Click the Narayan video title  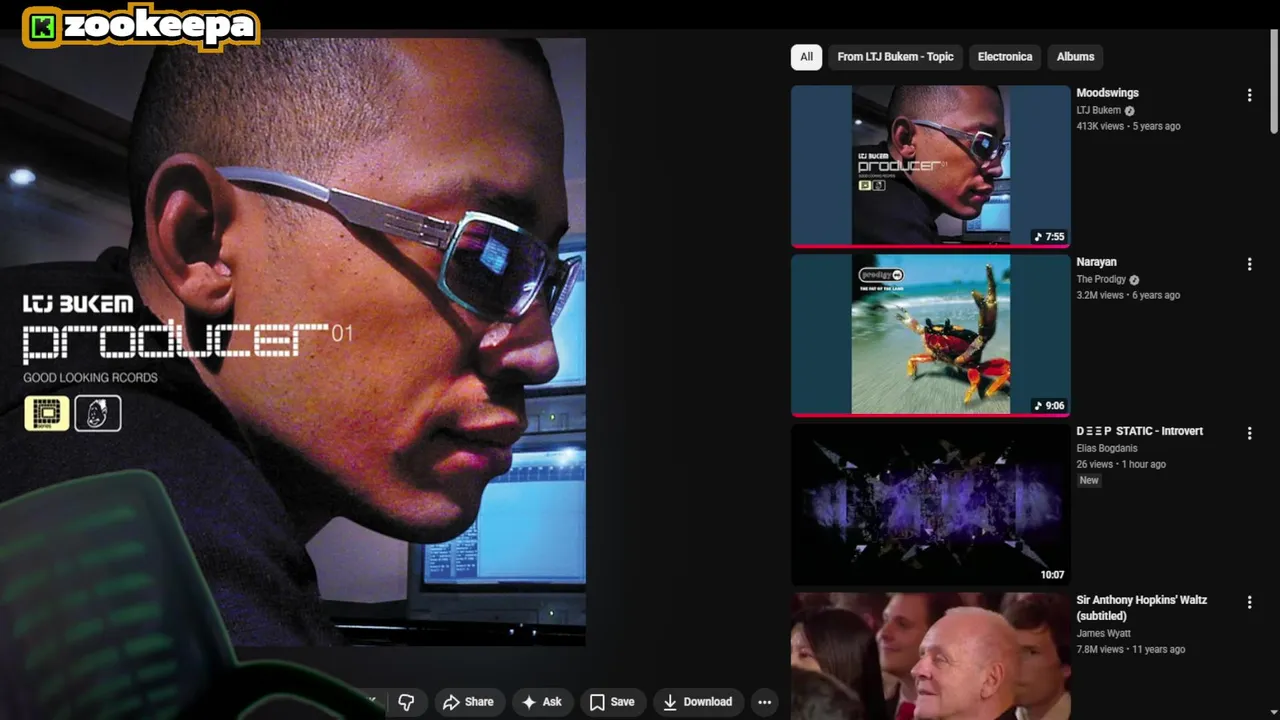[1096, 262]
